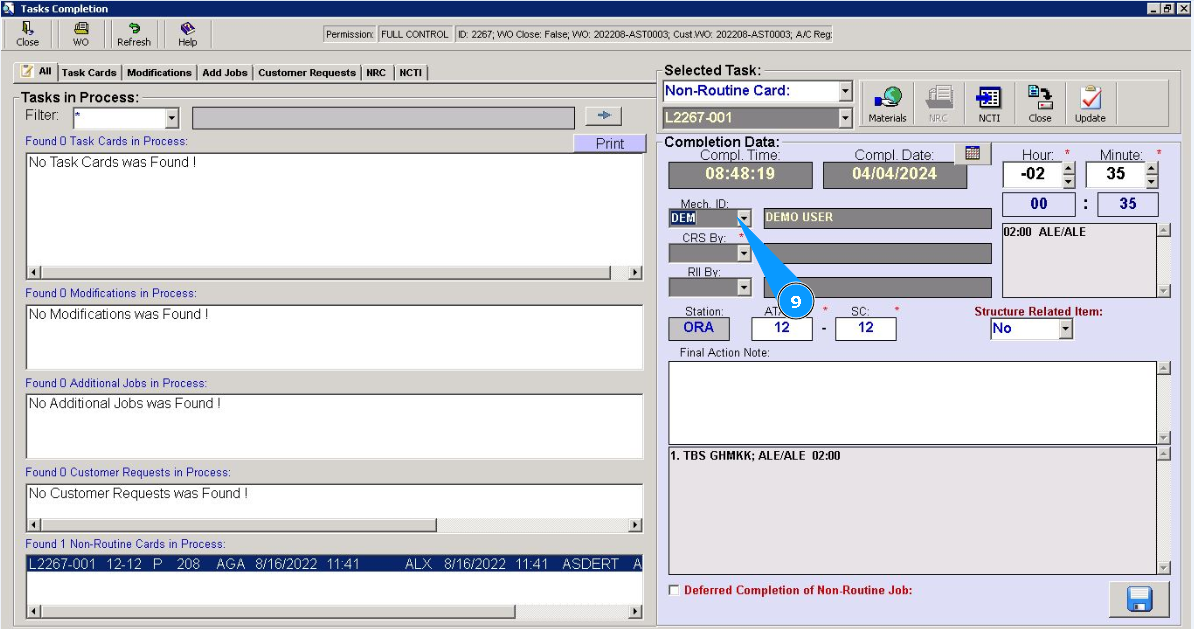Open the calendar icon next to Compl. Date

[972, 153]
